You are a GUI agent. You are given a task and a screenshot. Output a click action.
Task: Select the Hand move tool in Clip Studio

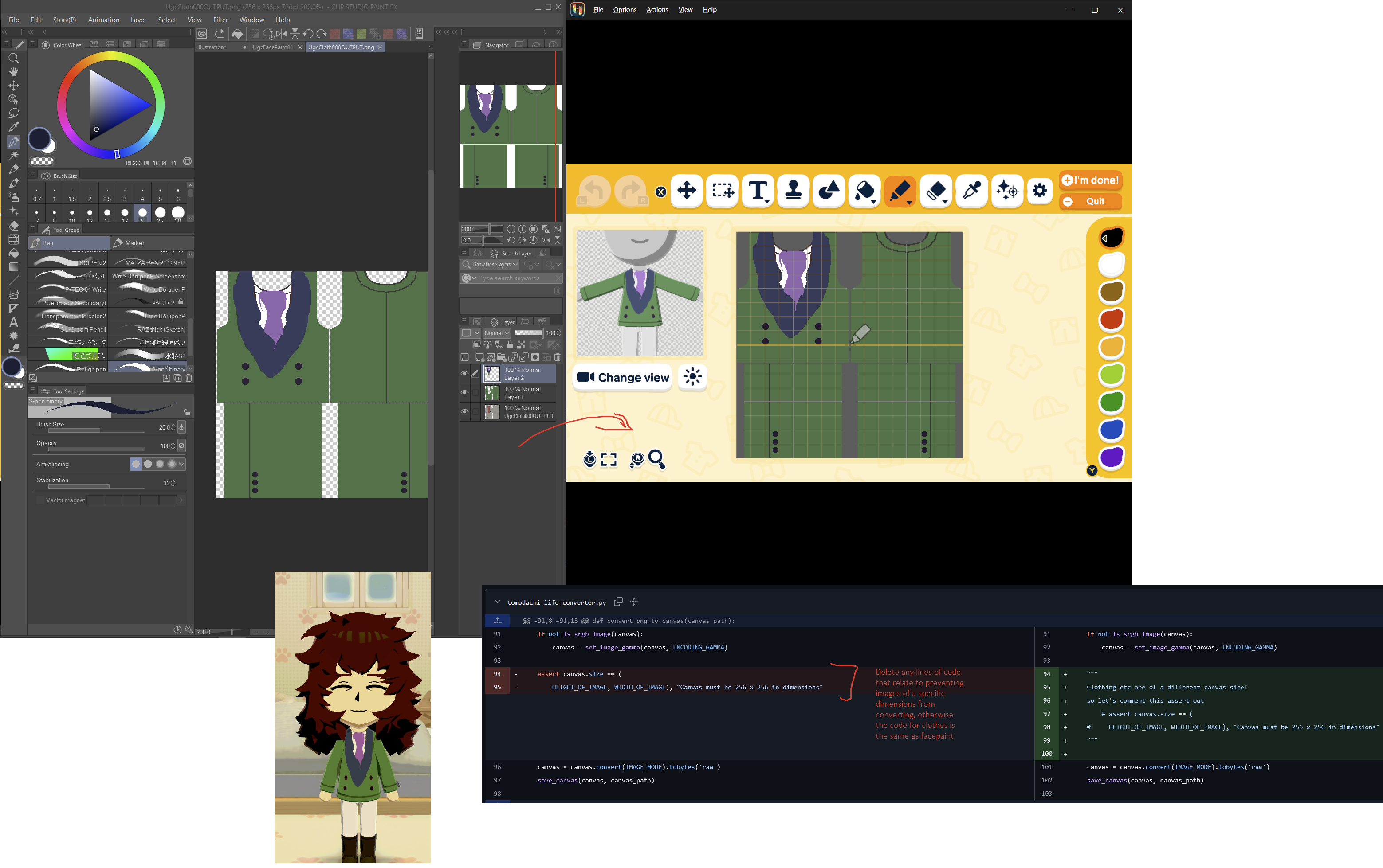coord(14,72)
